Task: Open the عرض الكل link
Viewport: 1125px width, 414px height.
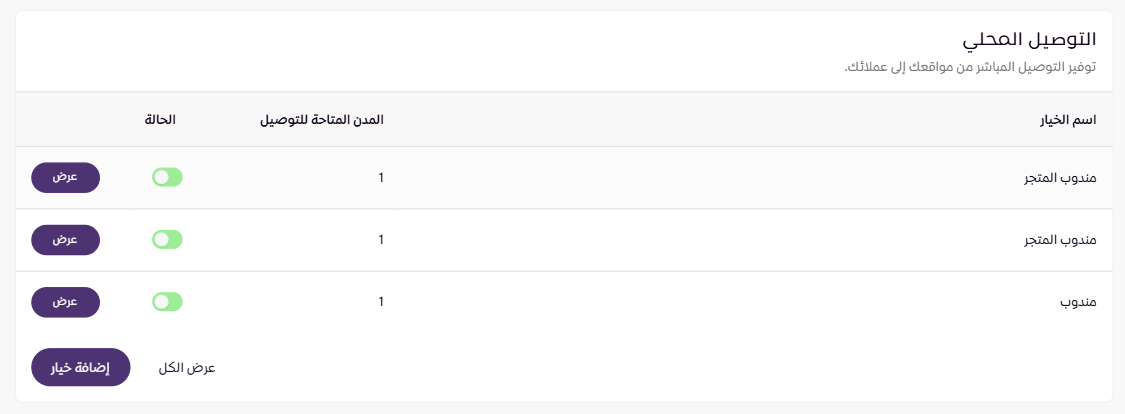Action: click(187, 367)
